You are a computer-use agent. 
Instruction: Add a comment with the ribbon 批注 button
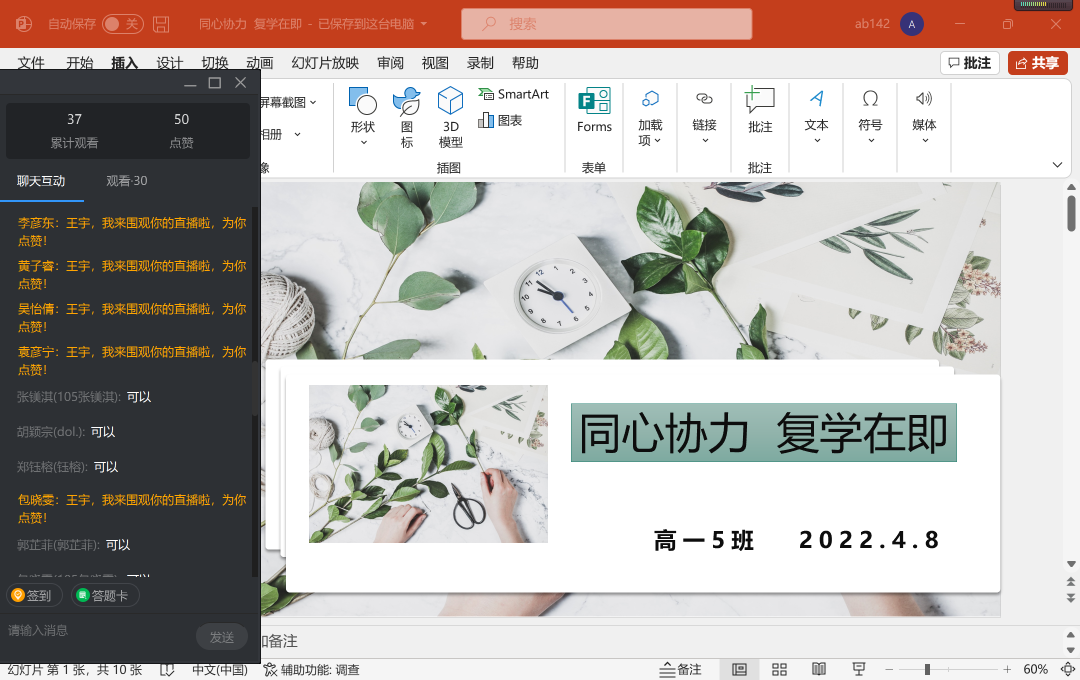[x=760, y=110]
